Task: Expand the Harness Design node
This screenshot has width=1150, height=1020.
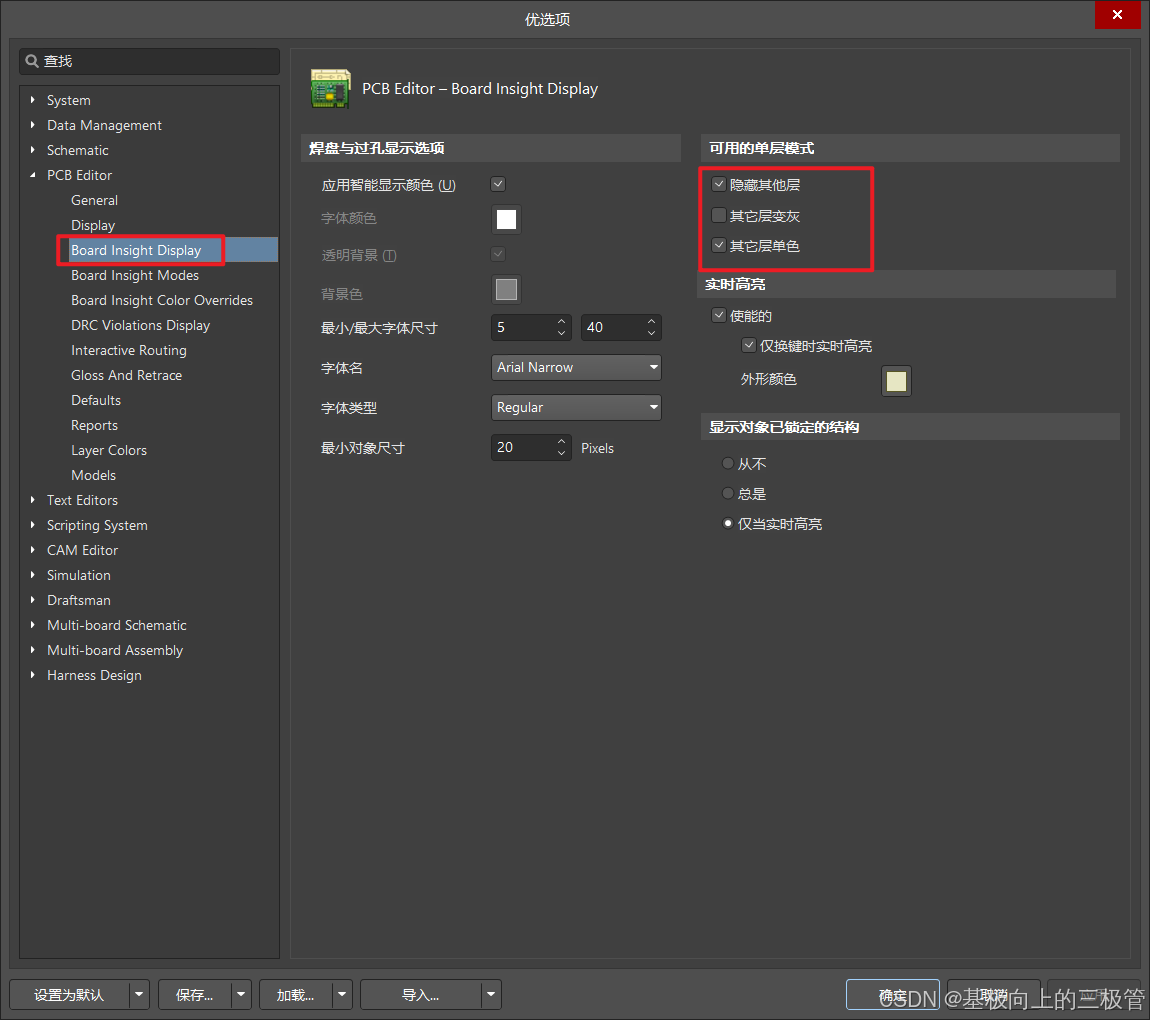Action: pyautogui.click(x=32, y=674)
